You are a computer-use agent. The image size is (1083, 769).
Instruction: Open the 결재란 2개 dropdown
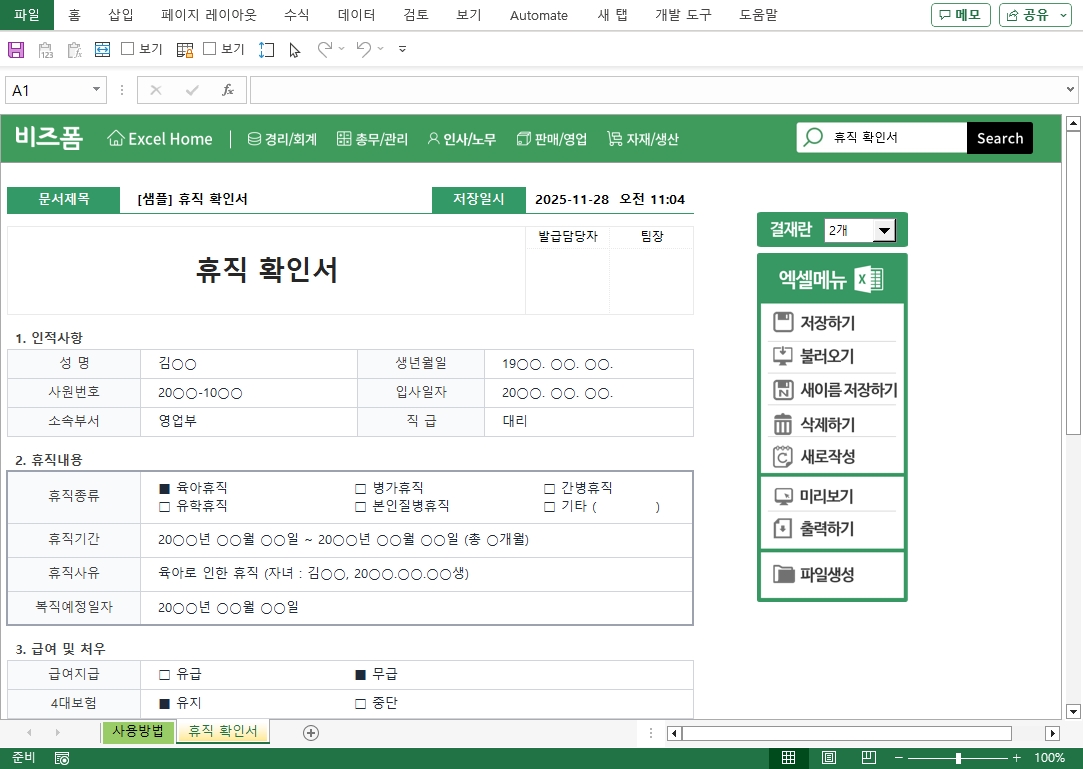[x=884, y=231]
